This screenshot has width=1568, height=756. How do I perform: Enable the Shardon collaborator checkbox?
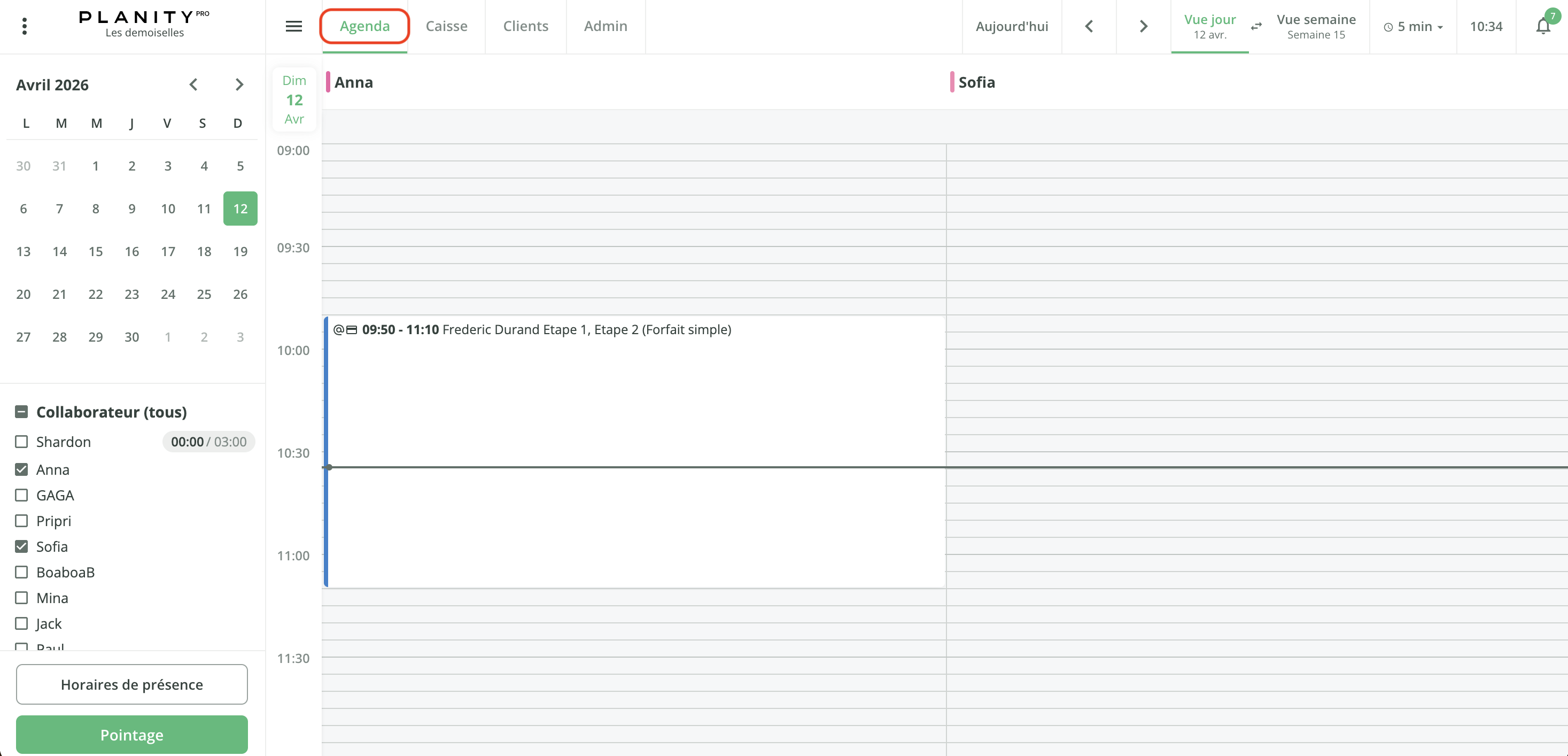tap(21, 442)
